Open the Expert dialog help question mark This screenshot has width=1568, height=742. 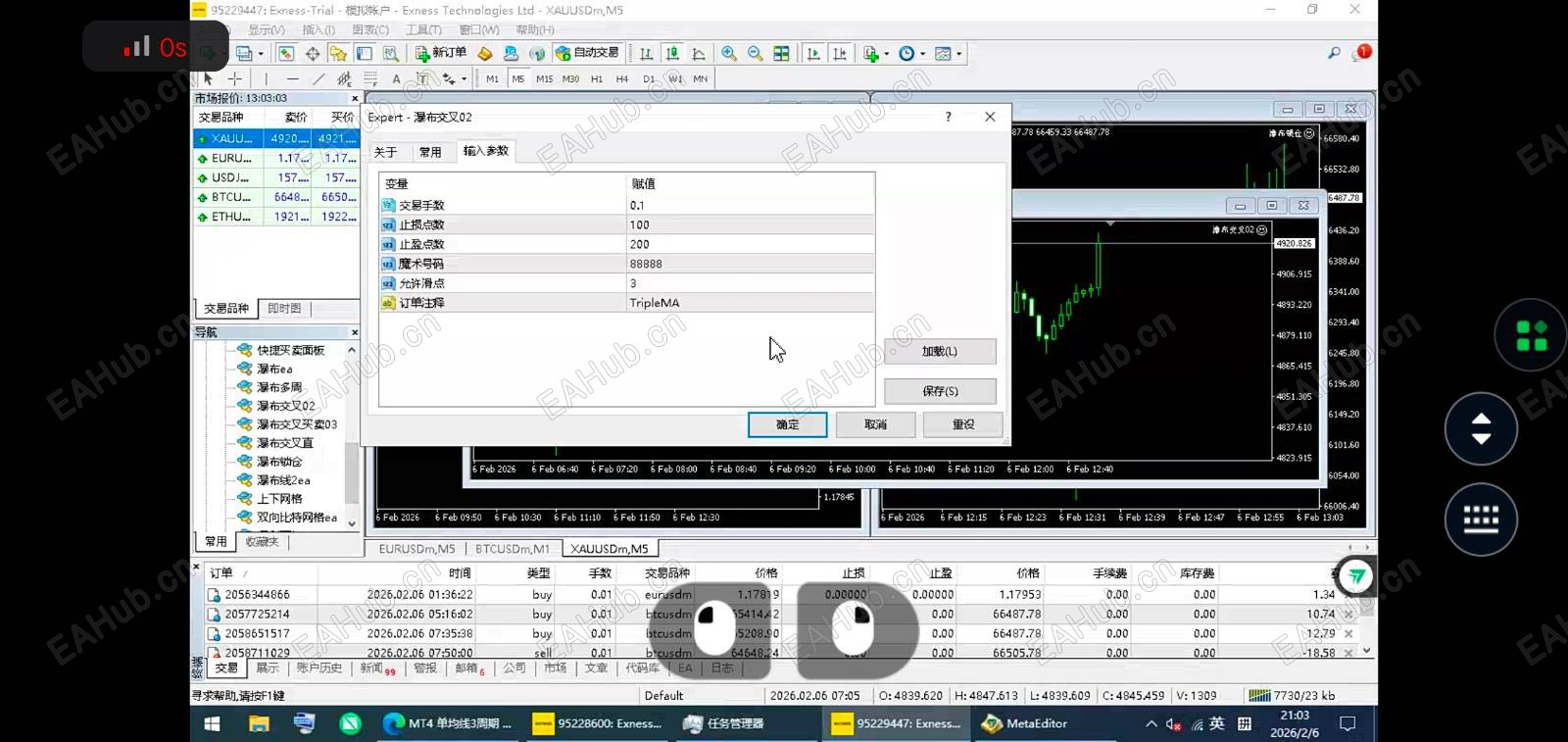click(x=949, y=117)
